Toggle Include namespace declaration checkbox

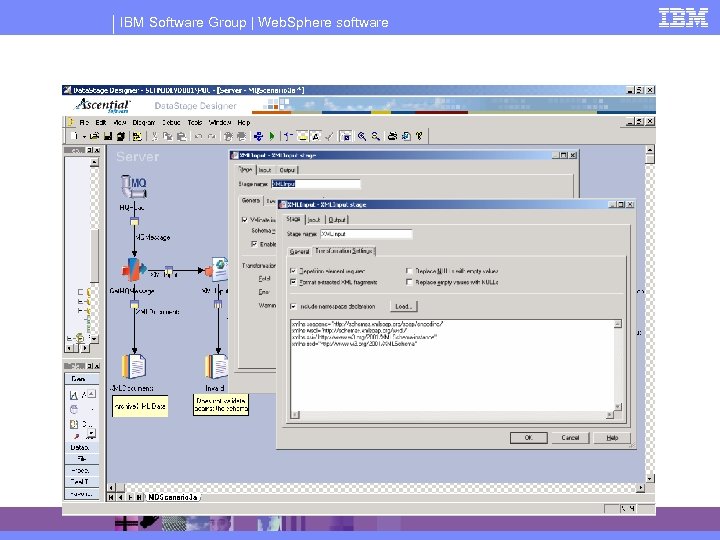pyautogui.click(x=293, y=306)
